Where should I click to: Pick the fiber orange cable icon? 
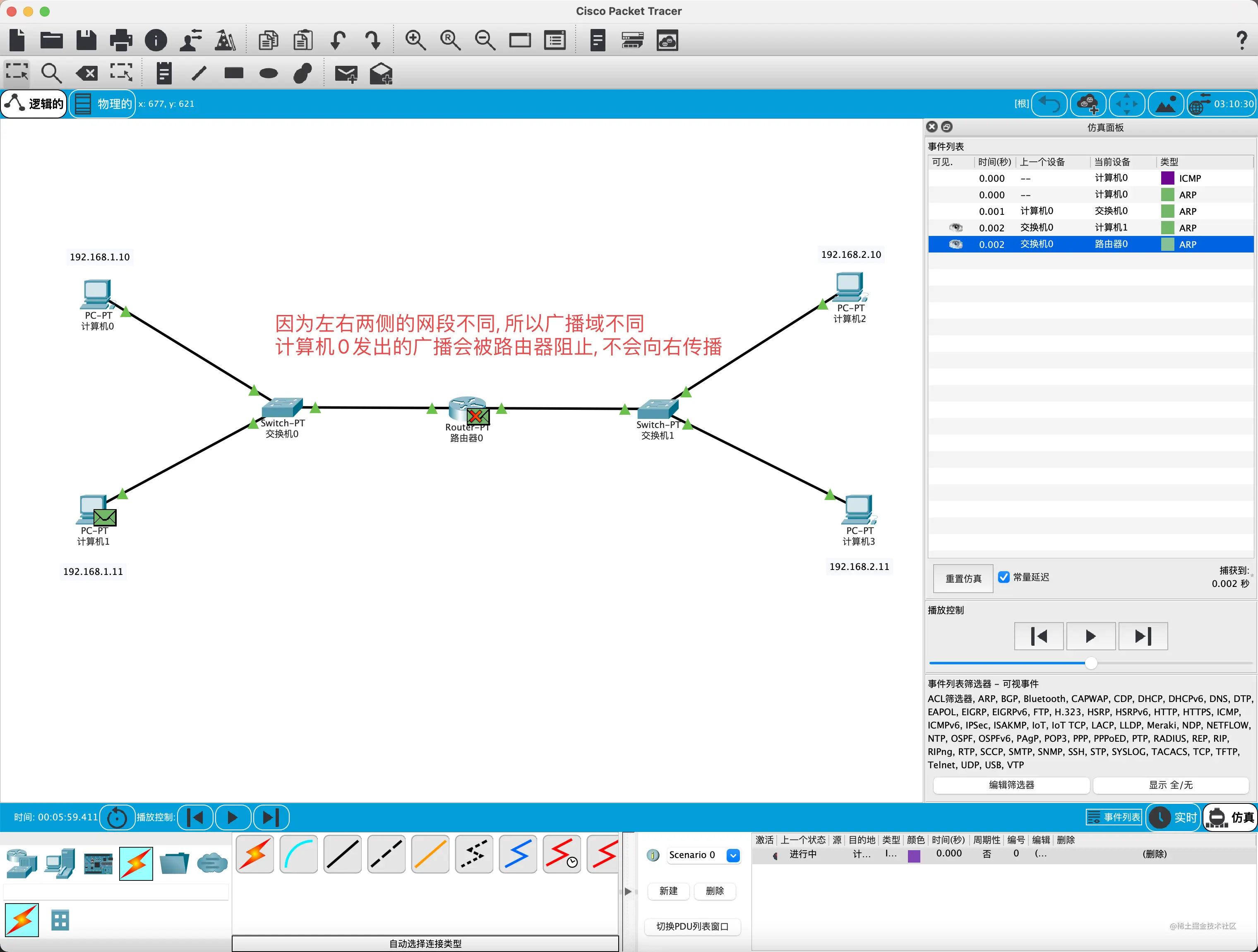click(430, 855)
